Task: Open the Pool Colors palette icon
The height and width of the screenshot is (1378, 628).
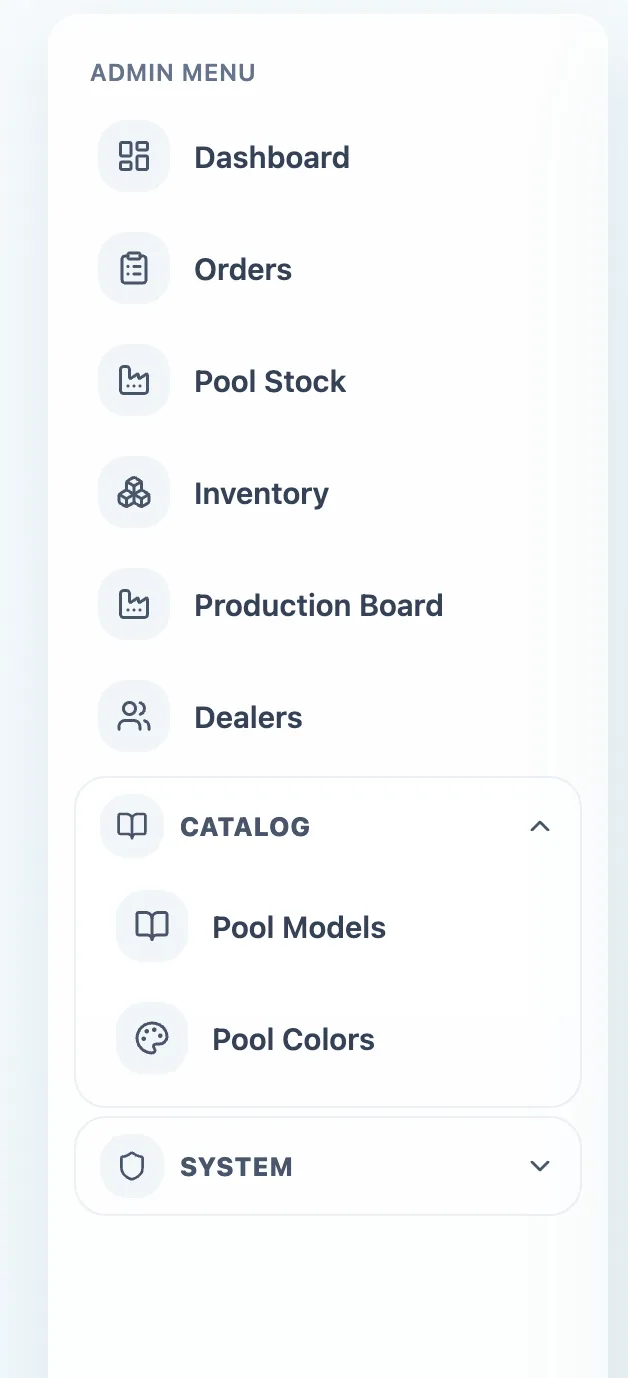Action: point(151,1038)
